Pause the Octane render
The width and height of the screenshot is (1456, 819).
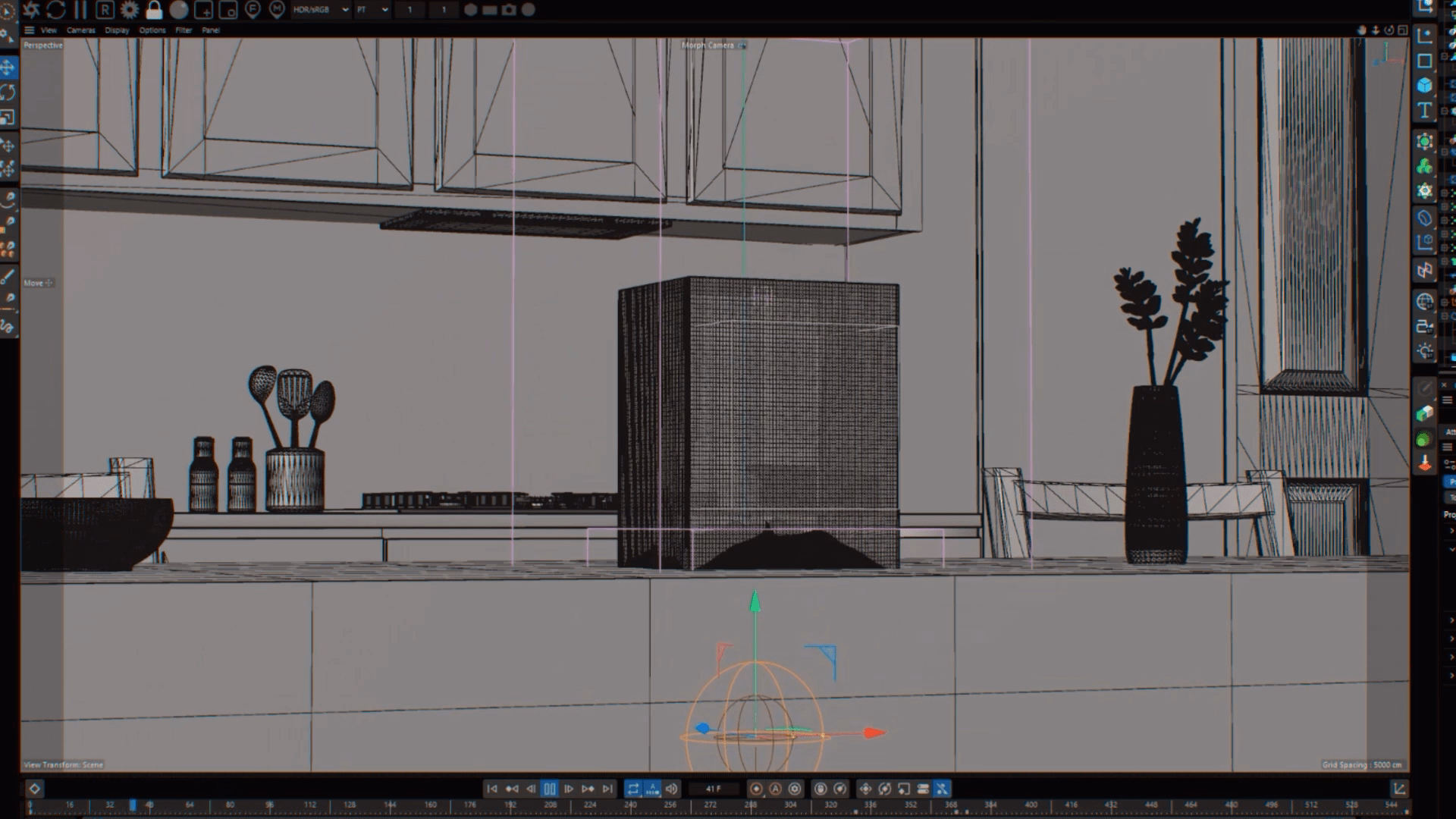[80, 10]
